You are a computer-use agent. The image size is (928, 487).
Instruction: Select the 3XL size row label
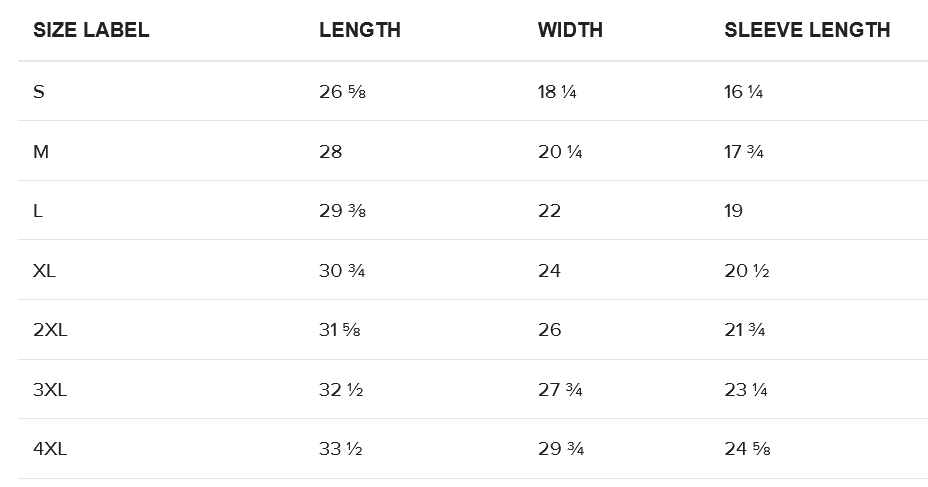(x=50, y=390)
